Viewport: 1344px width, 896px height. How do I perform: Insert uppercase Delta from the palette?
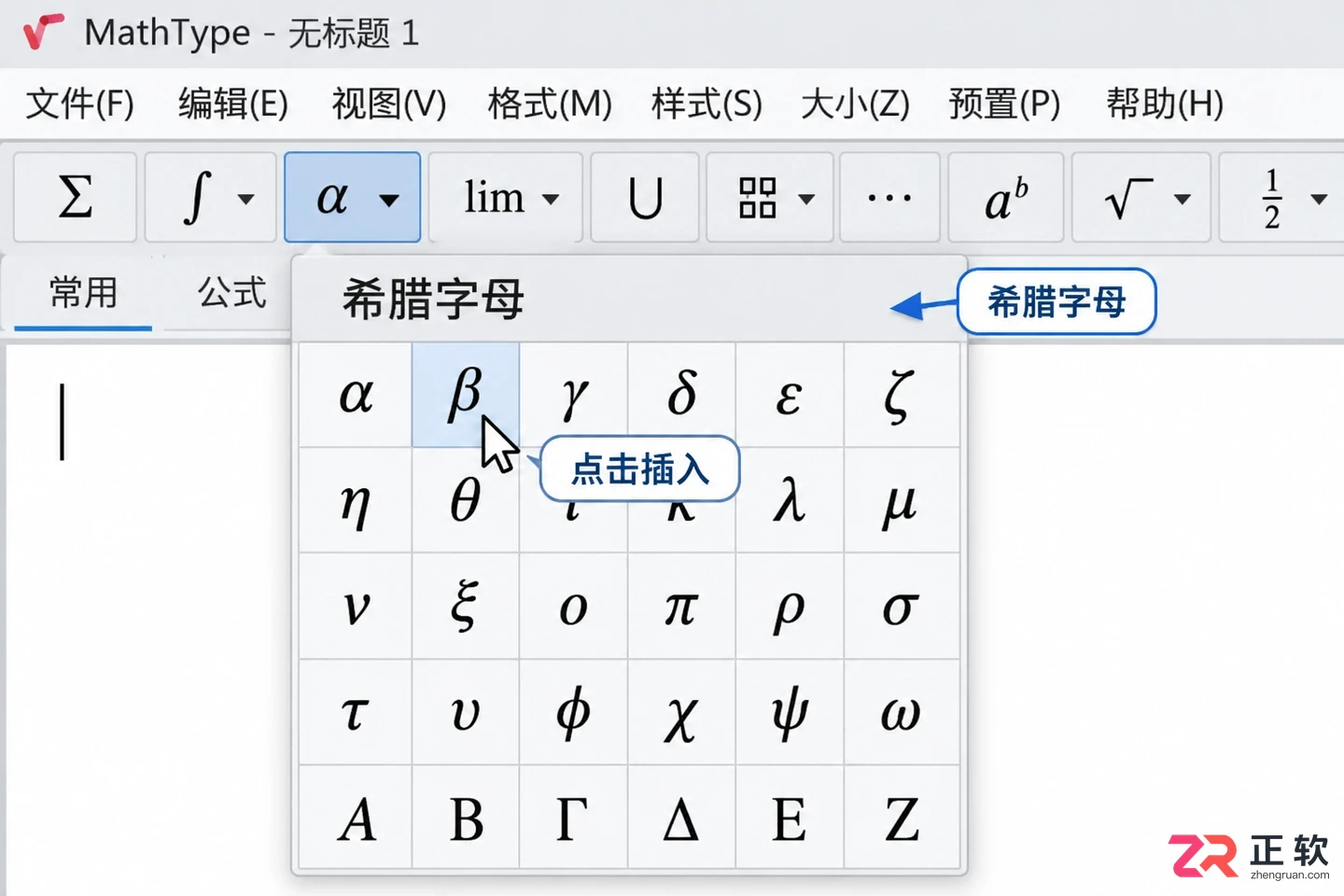click(682, 818)
